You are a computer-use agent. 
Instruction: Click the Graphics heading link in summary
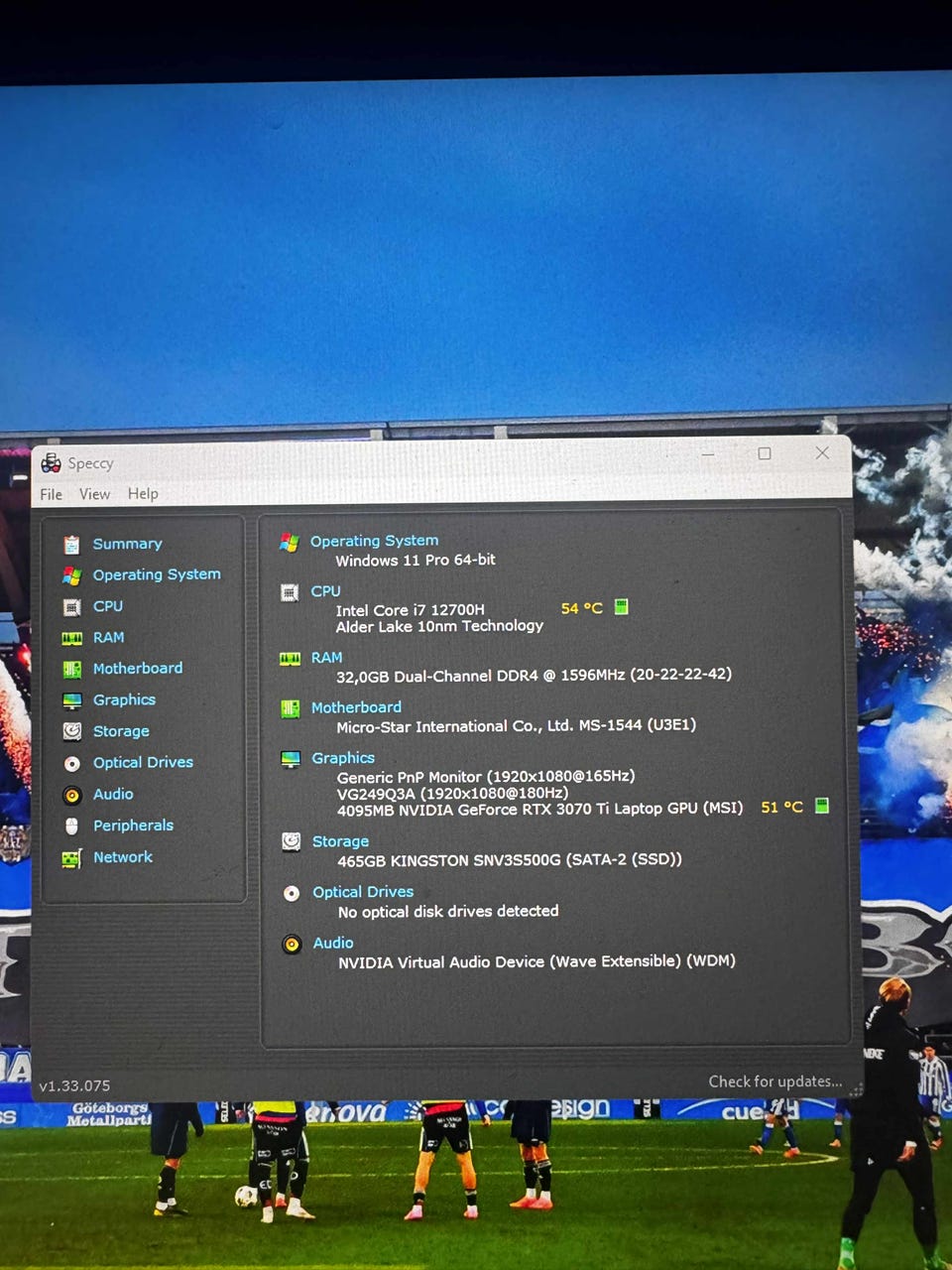343,758
